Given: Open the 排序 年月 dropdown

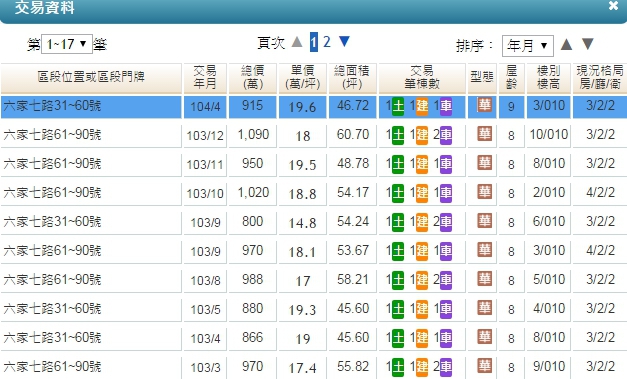Looking at the screenshot, I should pyautogui.click(x=528, y=46).
